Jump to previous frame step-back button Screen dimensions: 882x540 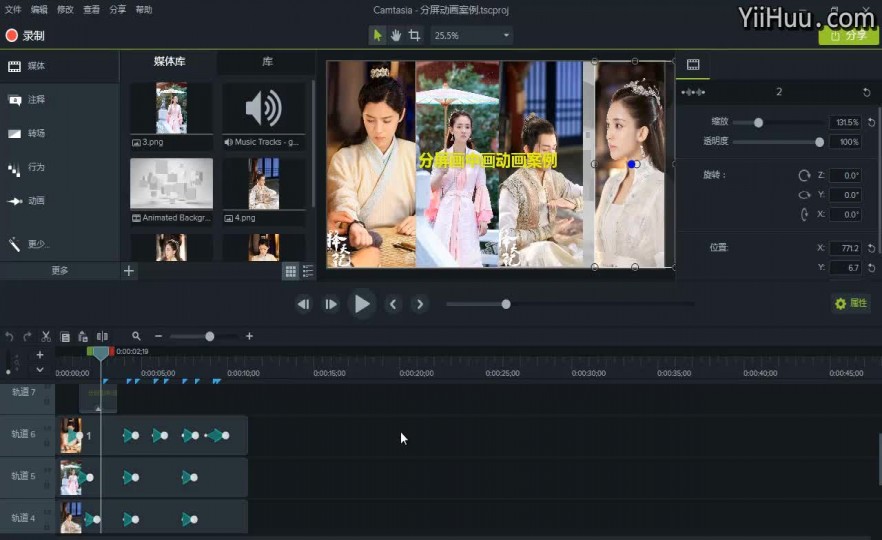pos(304,304)
